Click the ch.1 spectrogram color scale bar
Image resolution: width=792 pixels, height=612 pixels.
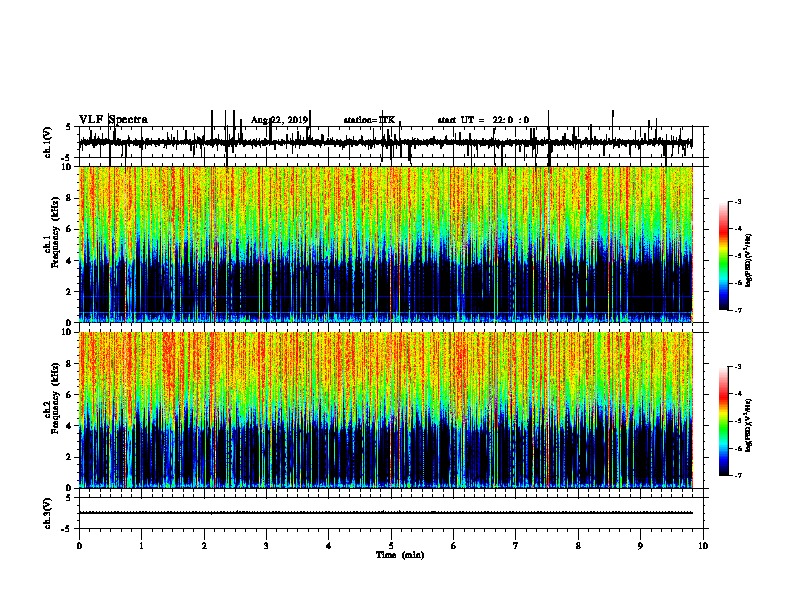[x=724, y=256]
